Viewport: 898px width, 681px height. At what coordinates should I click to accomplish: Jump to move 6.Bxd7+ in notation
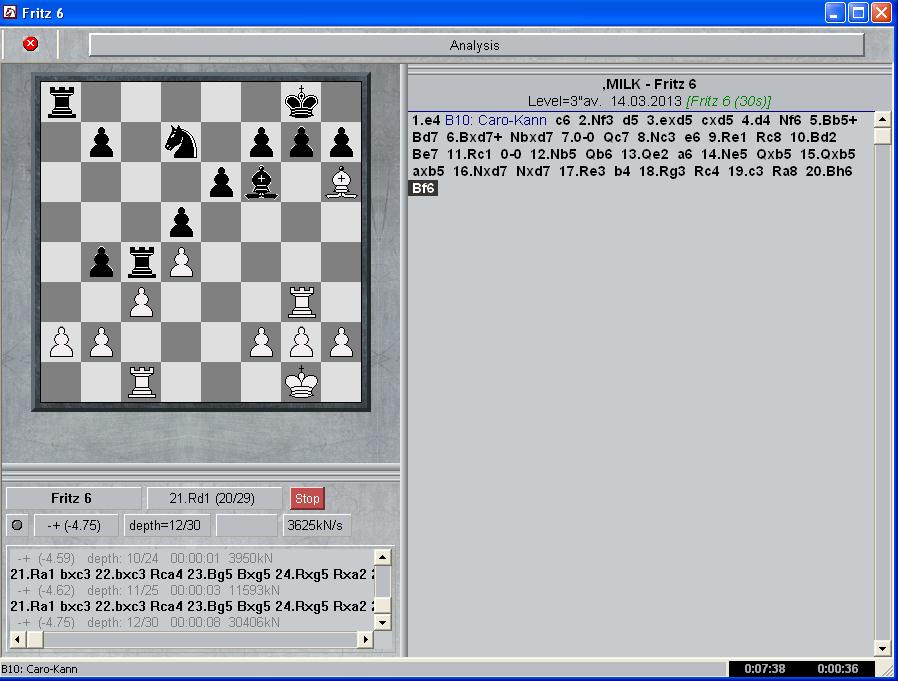[x=474, y=137]
